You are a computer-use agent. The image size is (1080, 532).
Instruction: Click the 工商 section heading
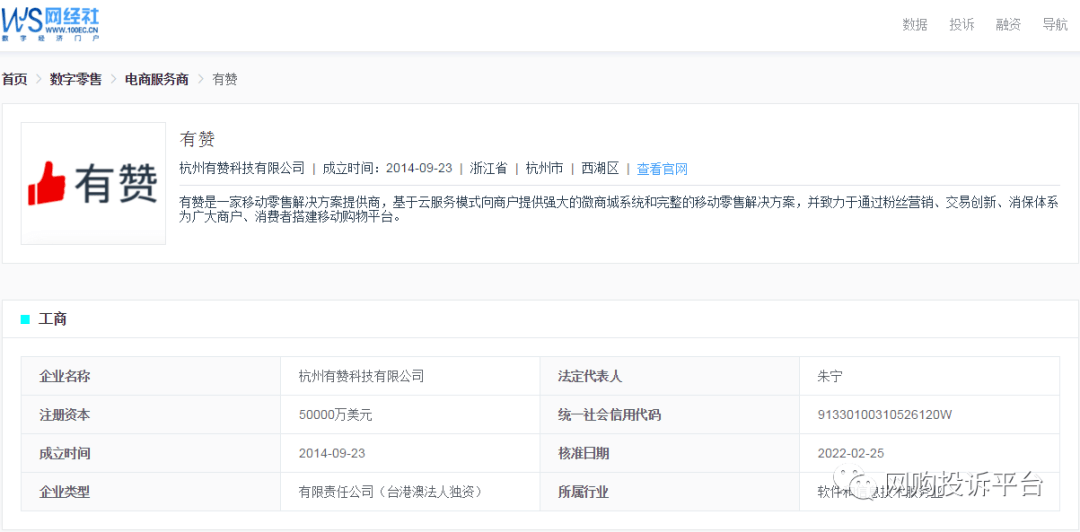(x=53, y=319)
